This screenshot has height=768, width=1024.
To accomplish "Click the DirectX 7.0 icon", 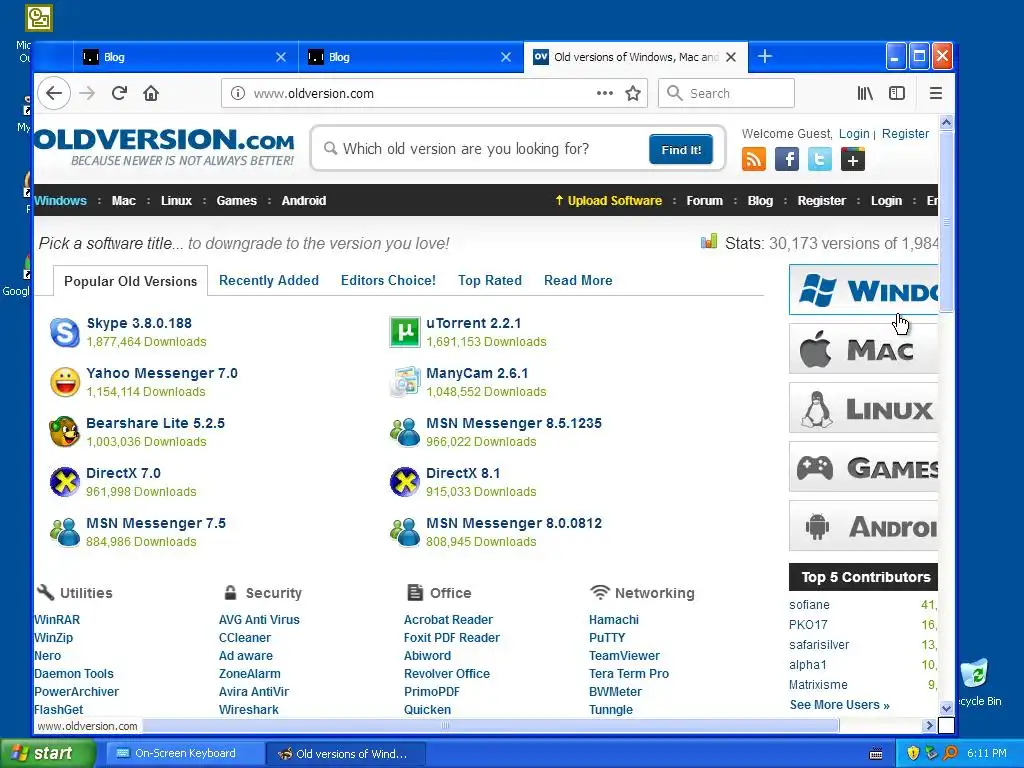I will (x=65, y=483).
